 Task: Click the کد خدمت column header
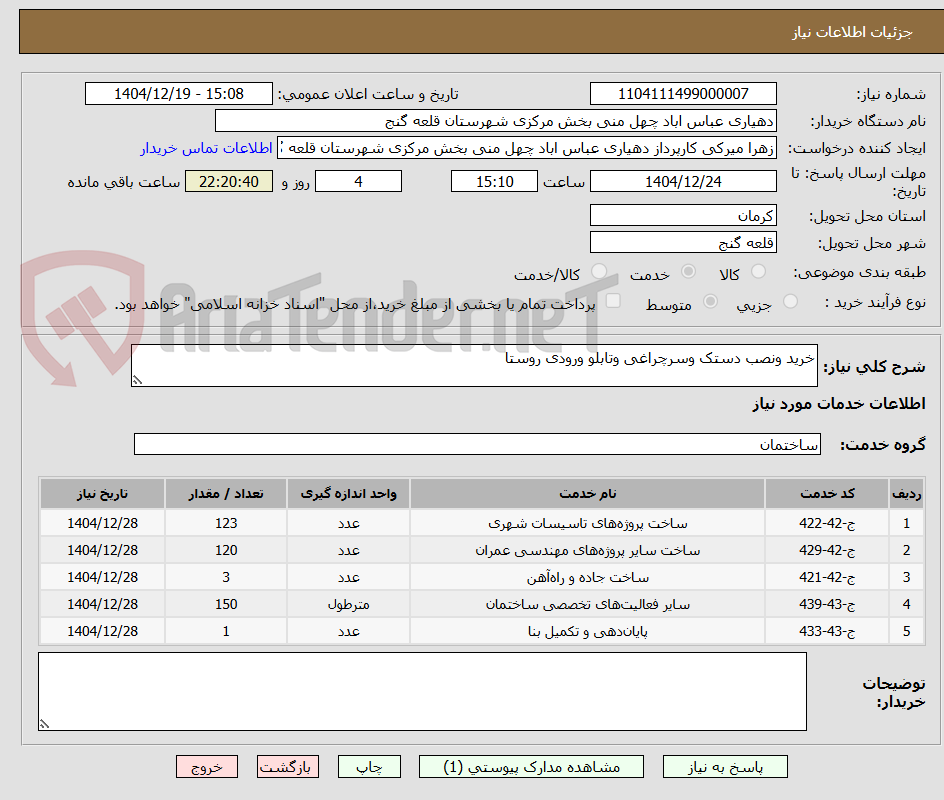827,494
